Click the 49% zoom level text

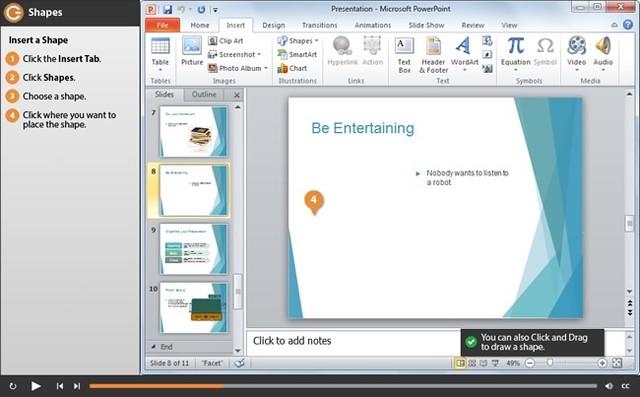[513, 363]
